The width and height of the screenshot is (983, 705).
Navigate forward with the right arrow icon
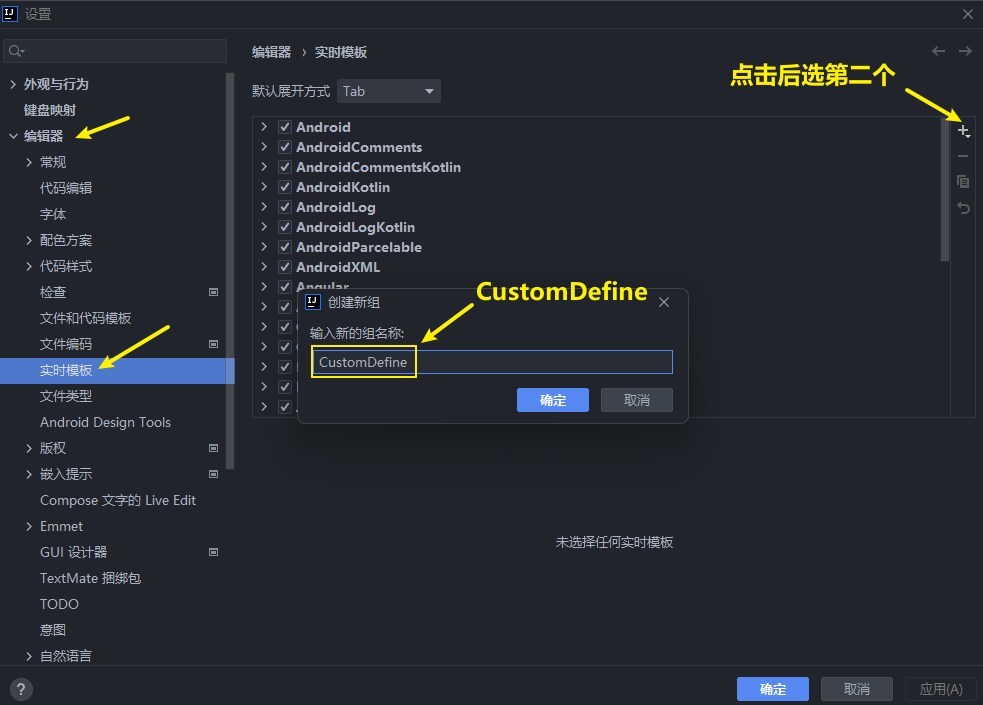(x=965, y=51)
